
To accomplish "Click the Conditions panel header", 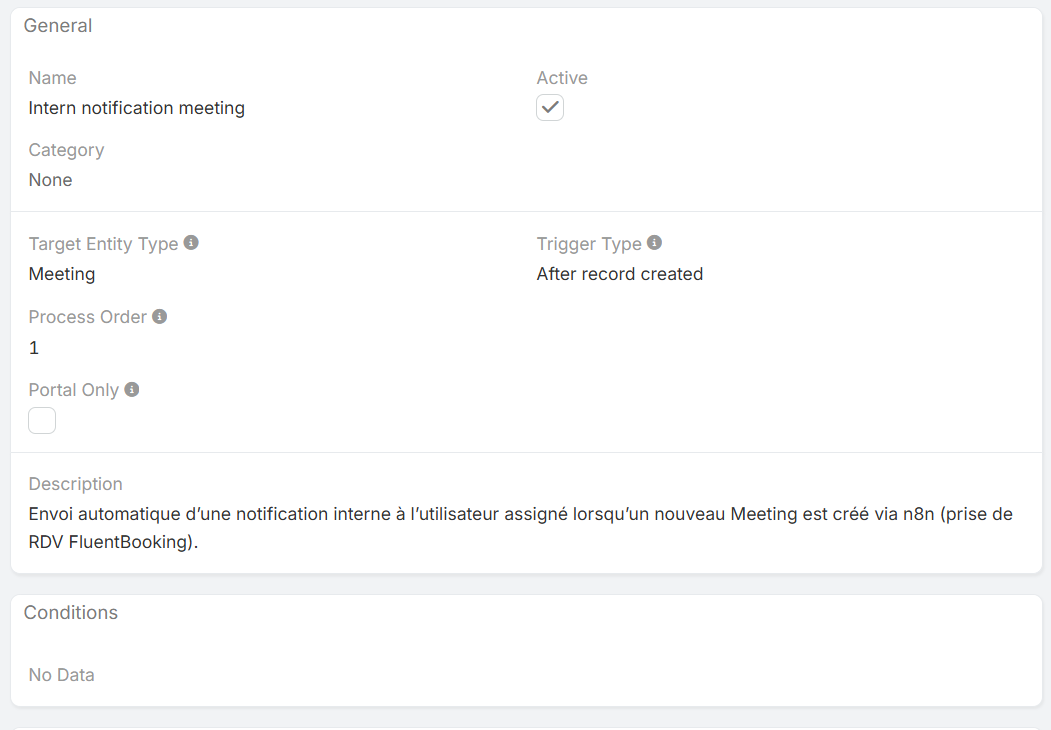I will tap(71, 613).
